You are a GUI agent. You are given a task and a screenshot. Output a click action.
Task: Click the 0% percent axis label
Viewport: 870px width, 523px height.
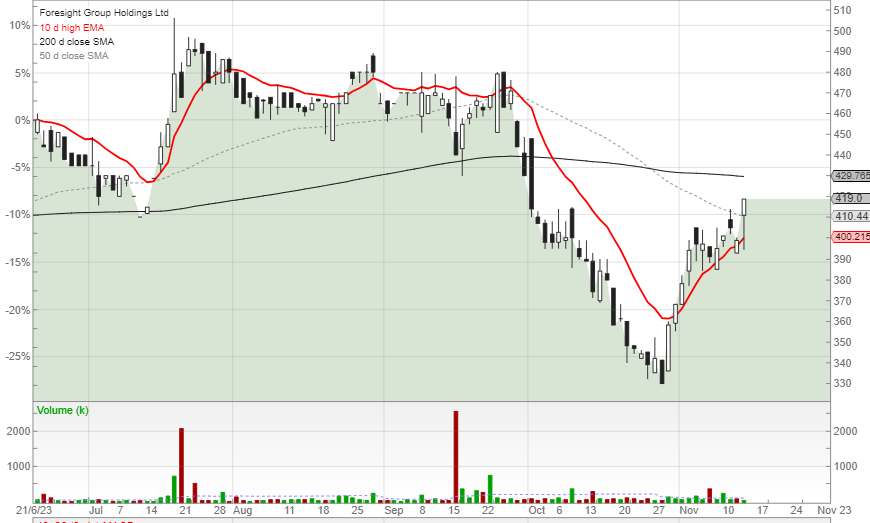[22, 120]
